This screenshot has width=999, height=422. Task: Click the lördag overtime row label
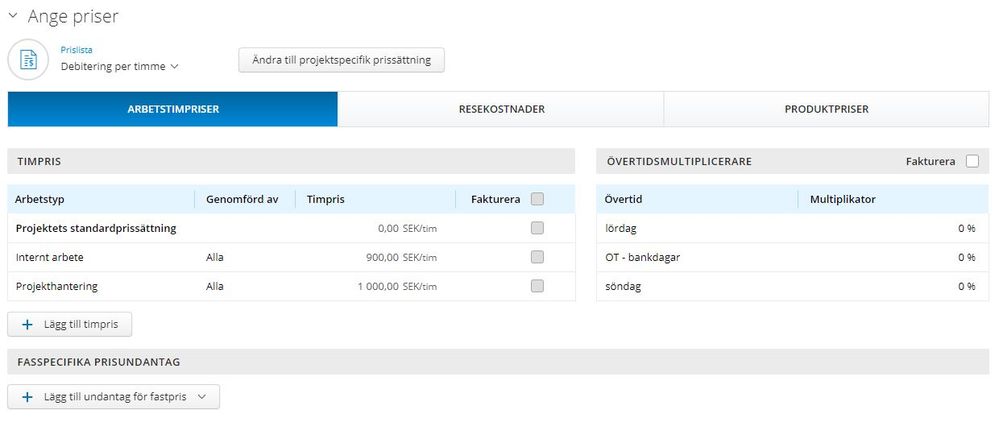pos(619,228)
